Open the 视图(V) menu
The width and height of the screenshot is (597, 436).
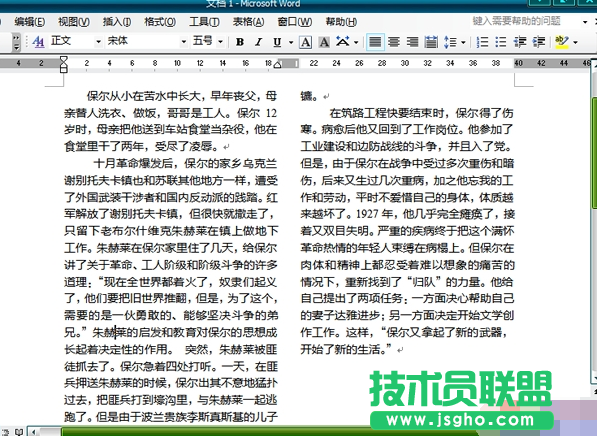[74, 22]
